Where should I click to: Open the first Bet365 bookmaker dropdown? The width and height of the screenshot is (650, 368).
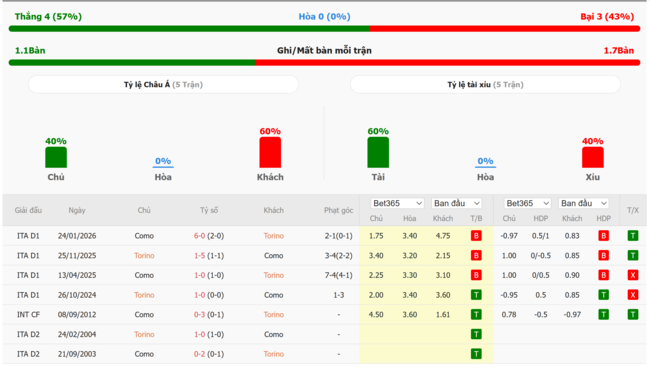pos(397,203)
